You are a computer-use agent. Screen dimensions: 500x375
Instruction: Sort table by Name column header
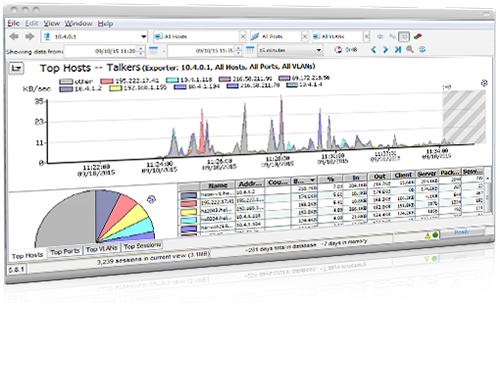pos(218,185)
